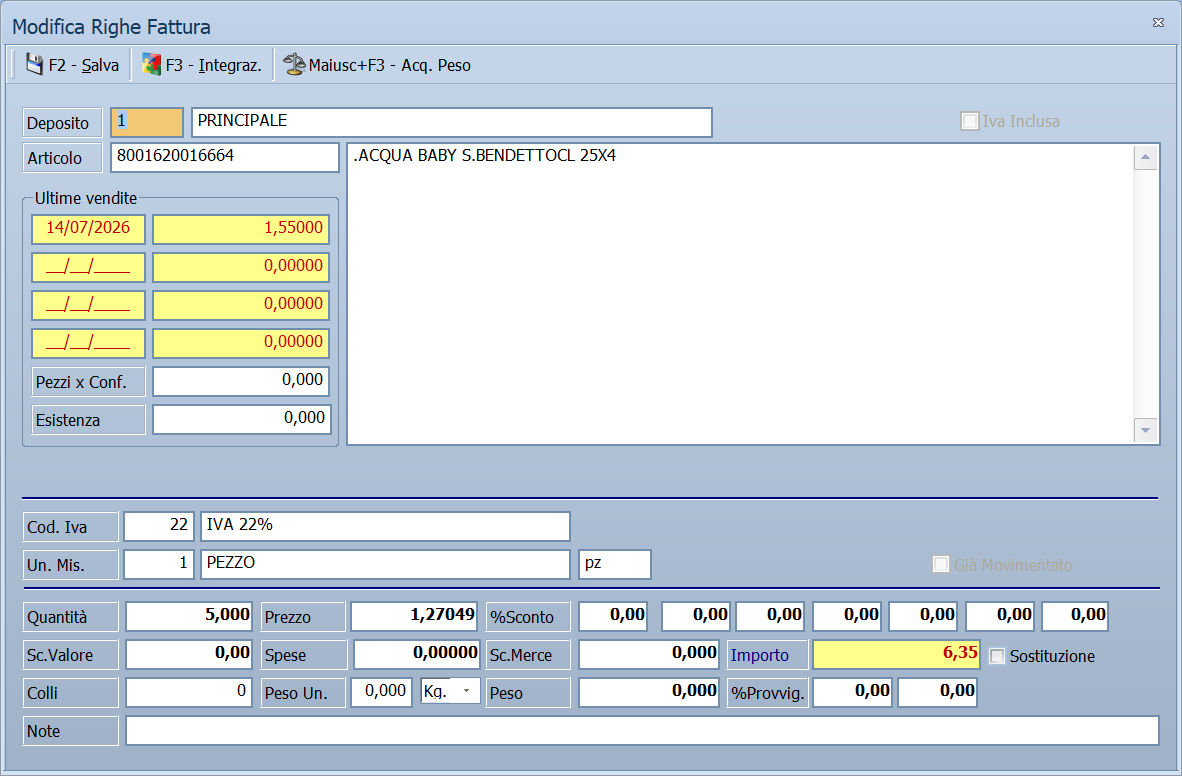The height and width of the screenshot is (776, 1182).
Task: Click the Pezzi x Conf. value field
Action: [x=241, y=381]
